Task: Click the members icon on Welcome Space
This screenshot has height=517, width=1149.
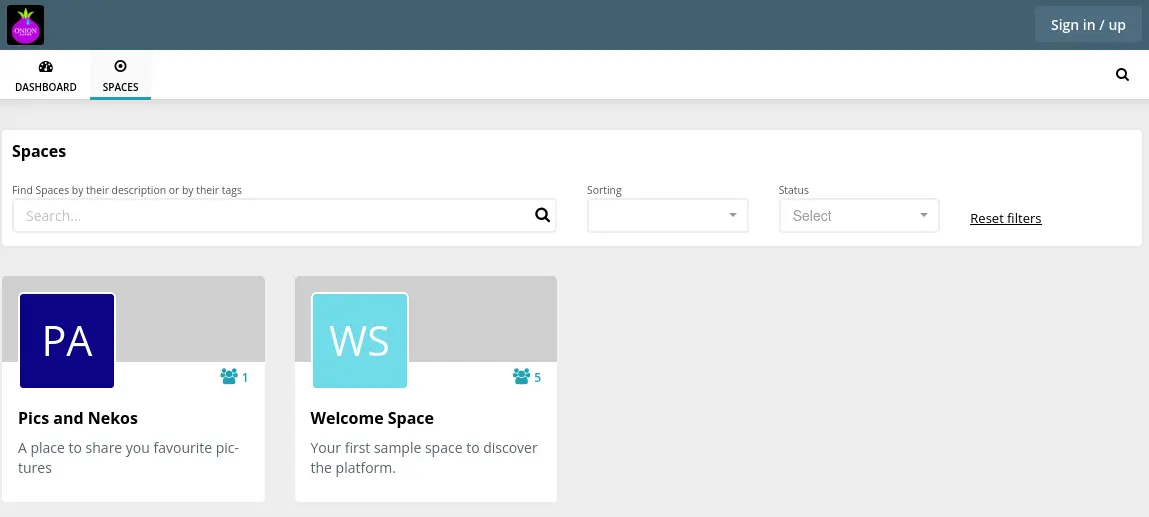Action: pyautogui.click(x=521, y=377)
